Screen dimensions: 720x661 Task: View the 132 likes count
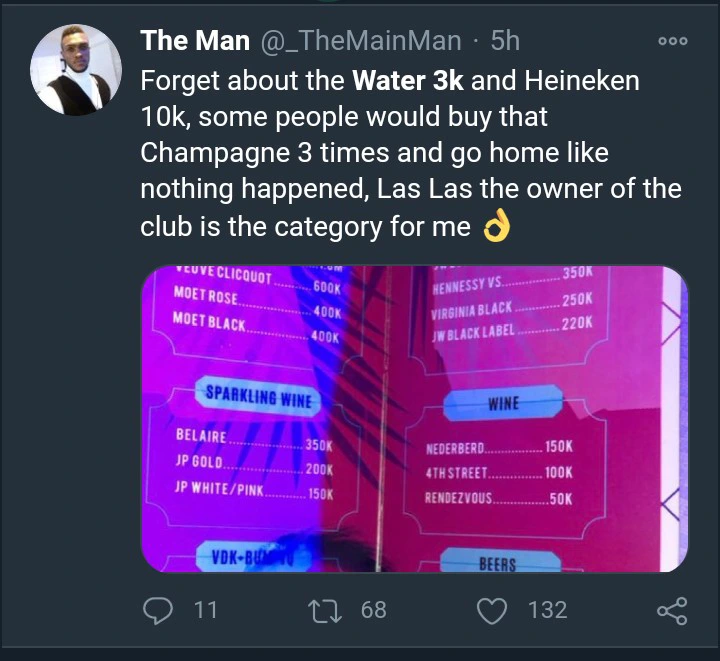[x=547, y=611]
